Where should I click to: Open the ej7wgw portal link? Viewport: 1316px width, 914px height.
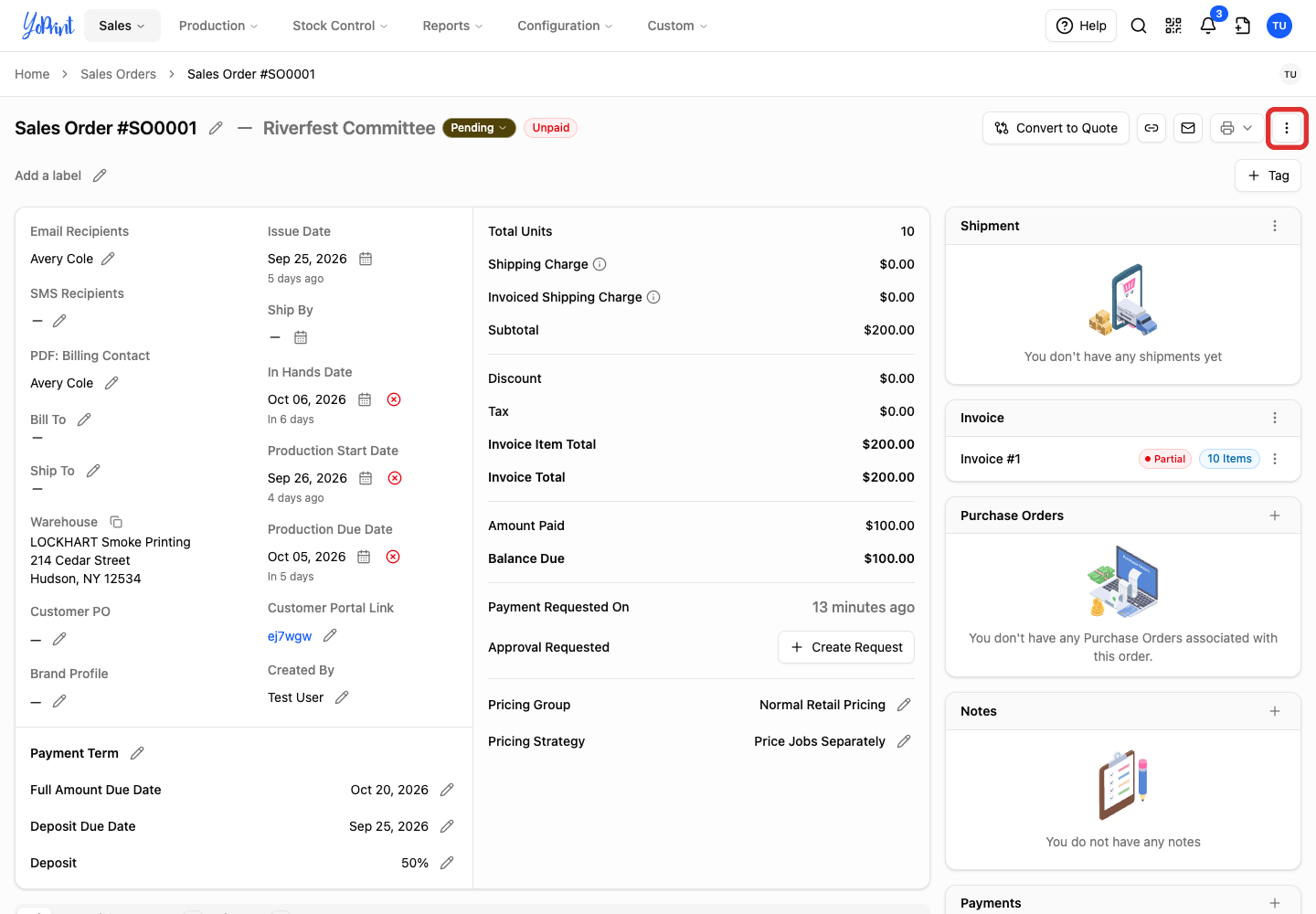pyautogui.click(x=290, y=636)
